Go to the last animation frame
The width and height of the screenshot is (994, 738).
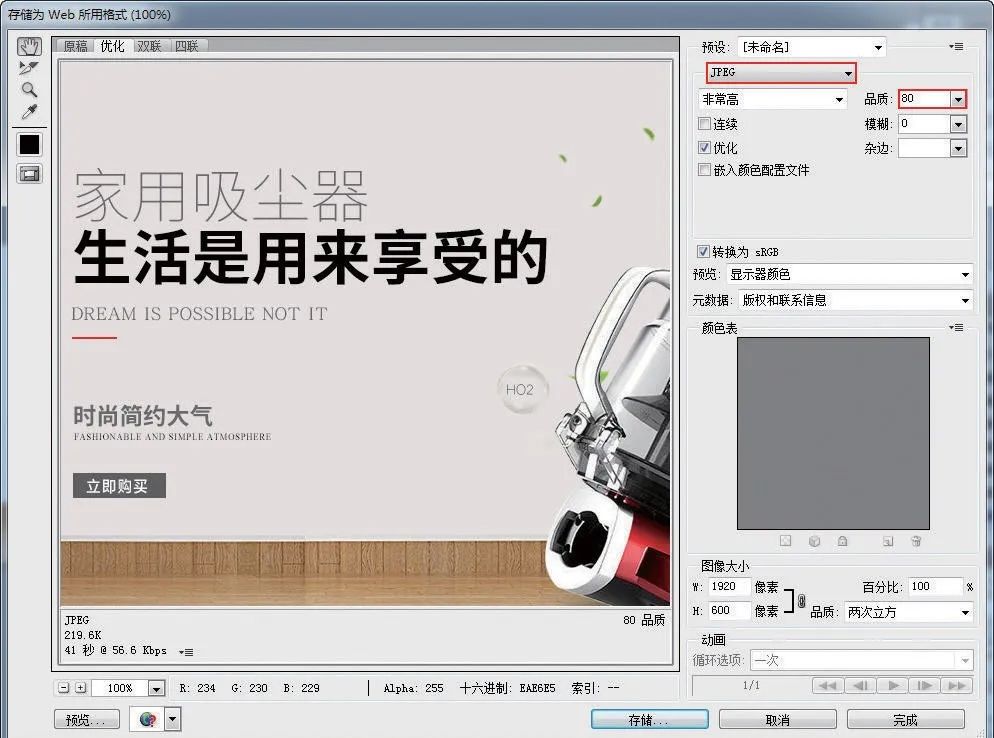(957, 685)
